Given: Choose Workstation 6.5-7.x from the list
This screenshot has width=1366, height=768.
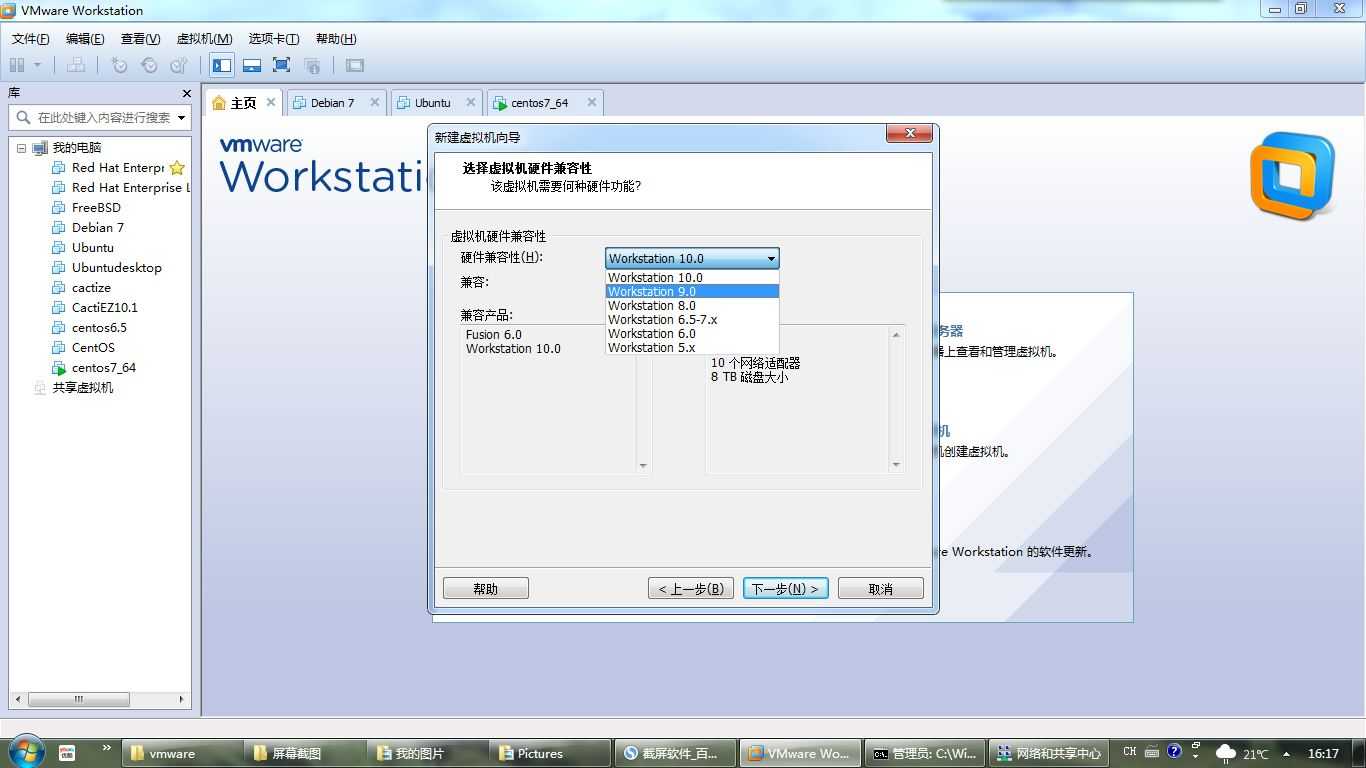Looking at the screenshot, I should (692, 320).
